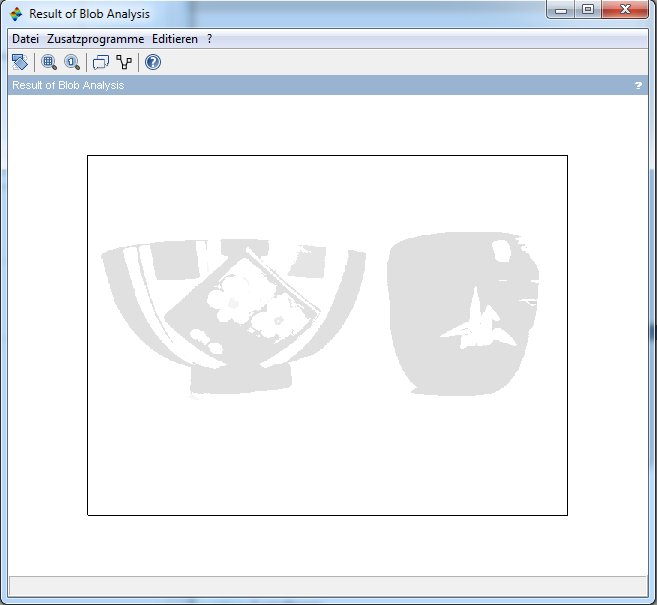Click the zoom-to-fit magnifier with grid
657x605 pixels.
tap(49, 62)
